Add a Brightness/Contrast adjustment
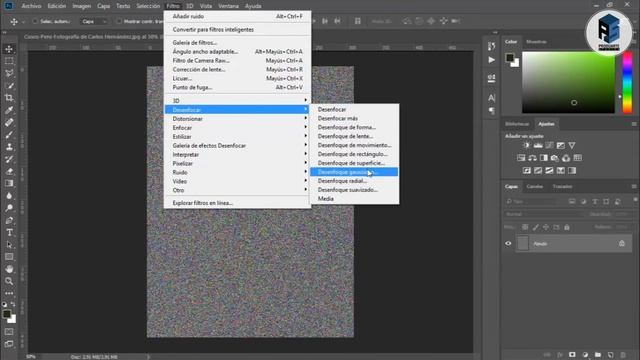The image size is (640, 360). pyautogui.click(x=527, y=145)
